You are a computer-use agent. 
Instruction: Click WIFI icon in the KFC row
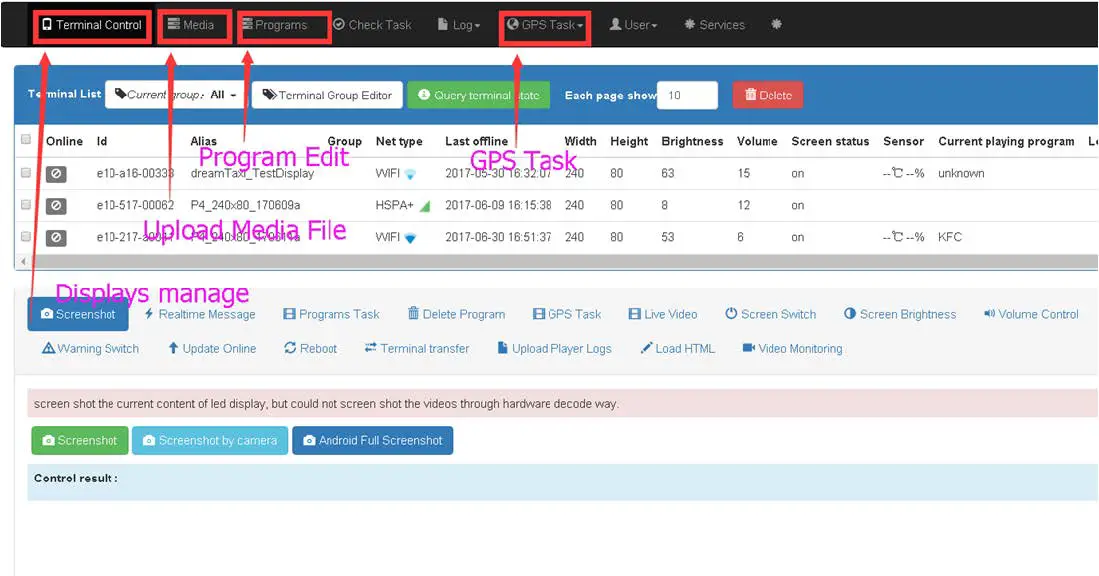(x=411, y=238)
